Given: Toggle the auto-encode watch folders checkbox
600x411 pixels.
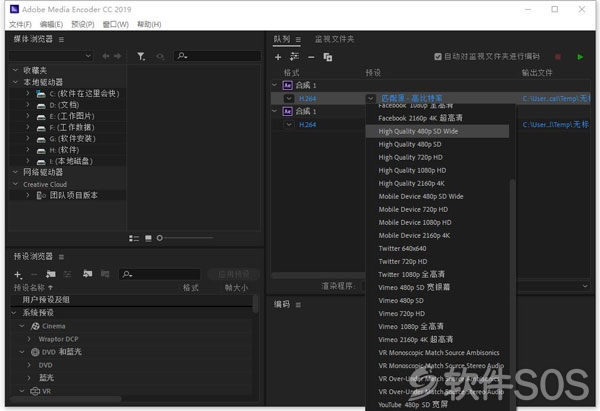Looking at the screenshot, I should tap(438, 57).
